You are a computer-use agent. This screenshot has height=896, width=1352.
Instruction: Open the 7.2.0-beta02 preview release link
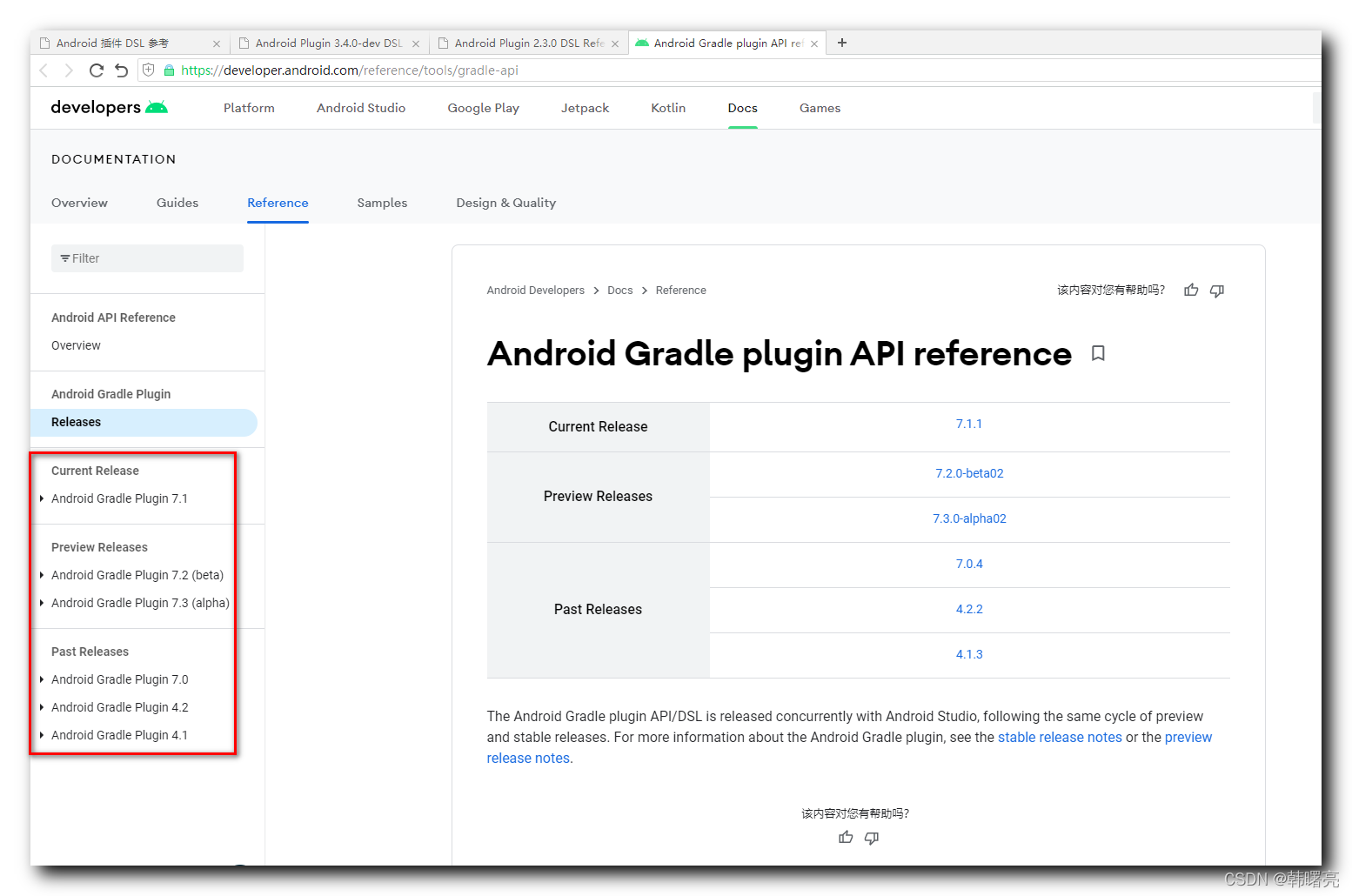coord(969,473)
